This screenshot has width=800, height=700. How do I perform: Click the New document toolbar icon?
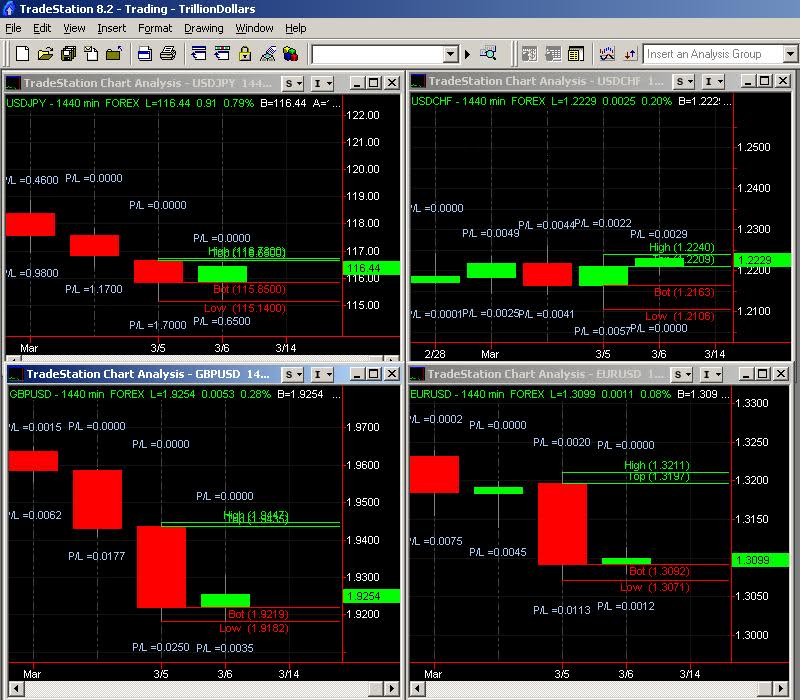(22, 53)
